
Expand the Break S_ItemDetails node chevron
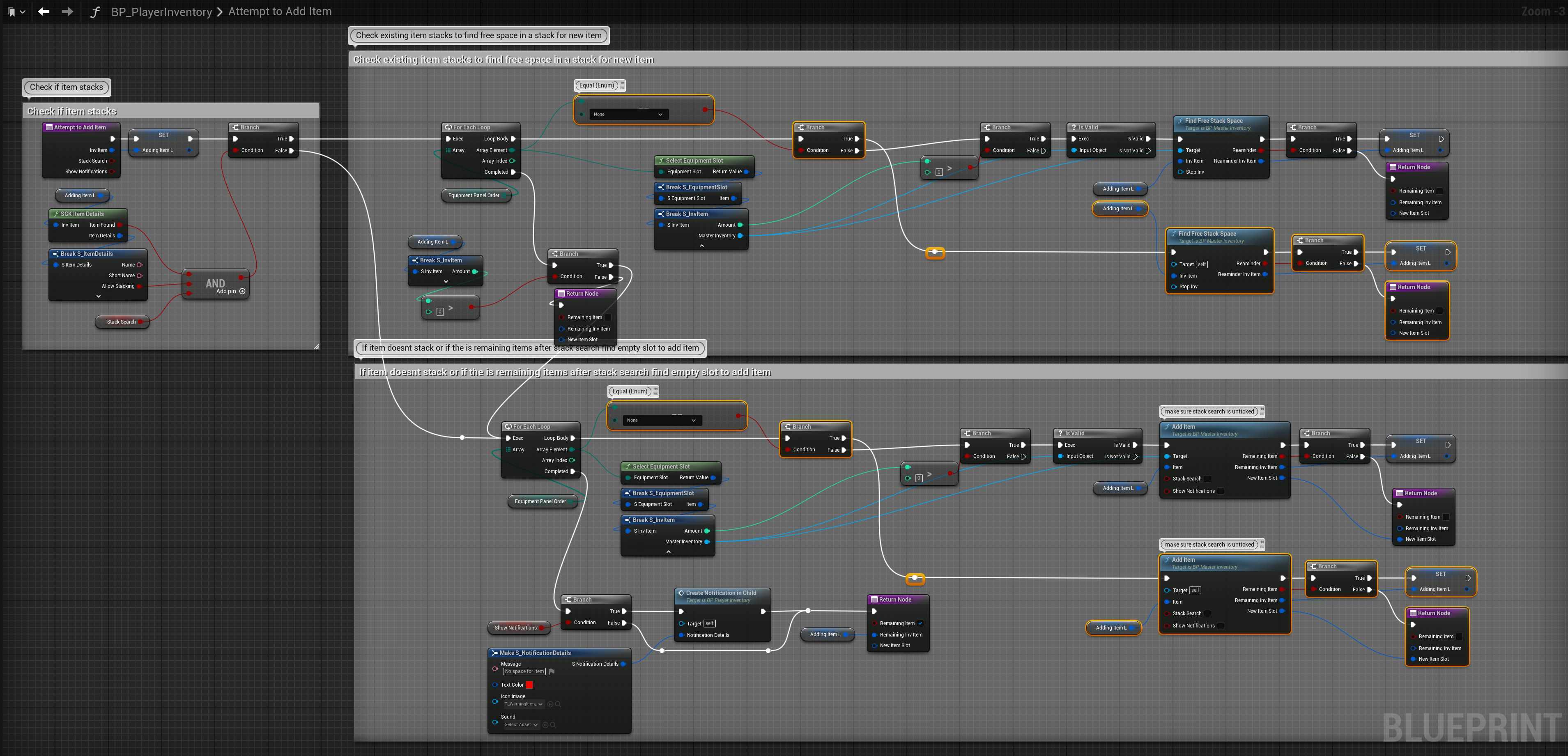pyautogui.click(x=99, y=296)
